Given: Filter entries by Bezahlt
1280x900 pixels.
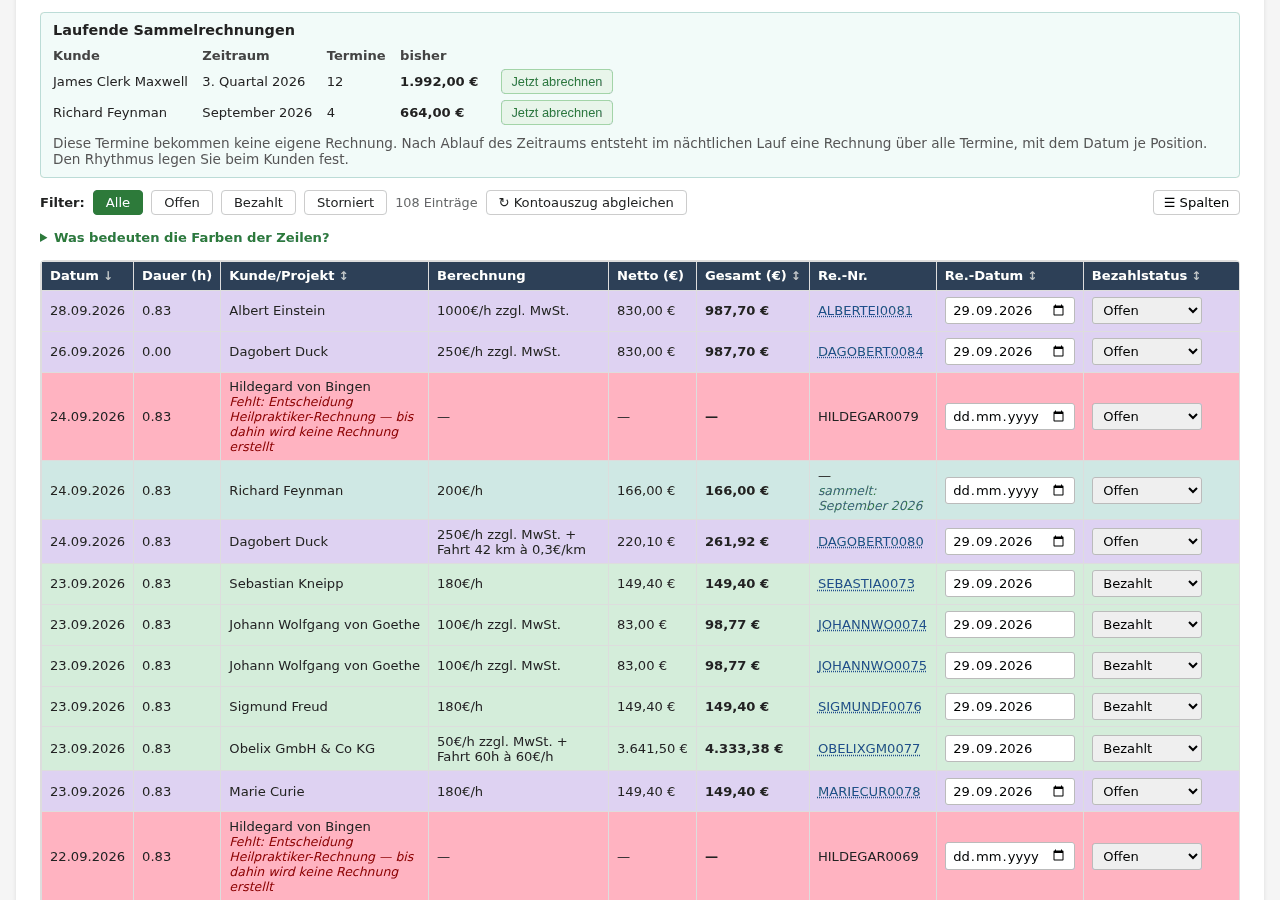Looking at the screenshot, I should click(x=258, y=202).
